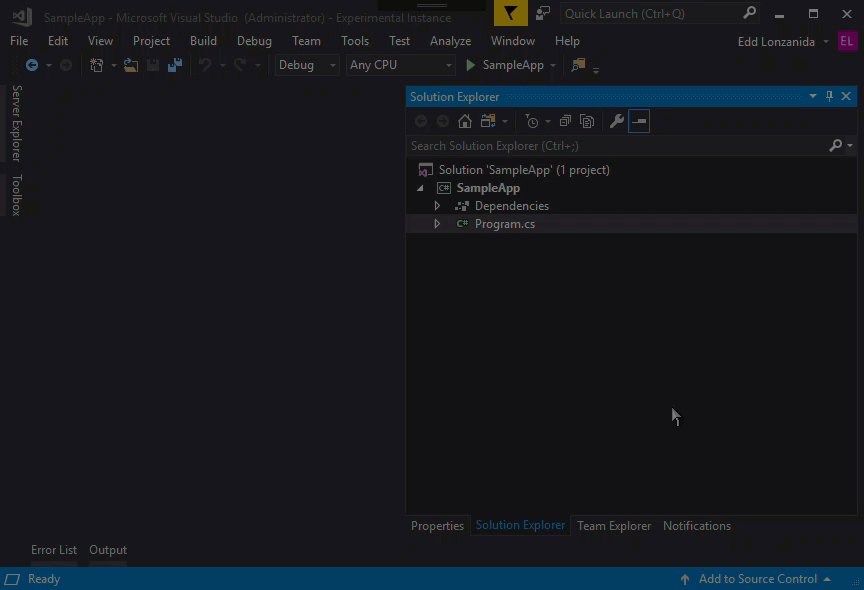
Task: Click the New Project toolbar icon
Action: 96,65
